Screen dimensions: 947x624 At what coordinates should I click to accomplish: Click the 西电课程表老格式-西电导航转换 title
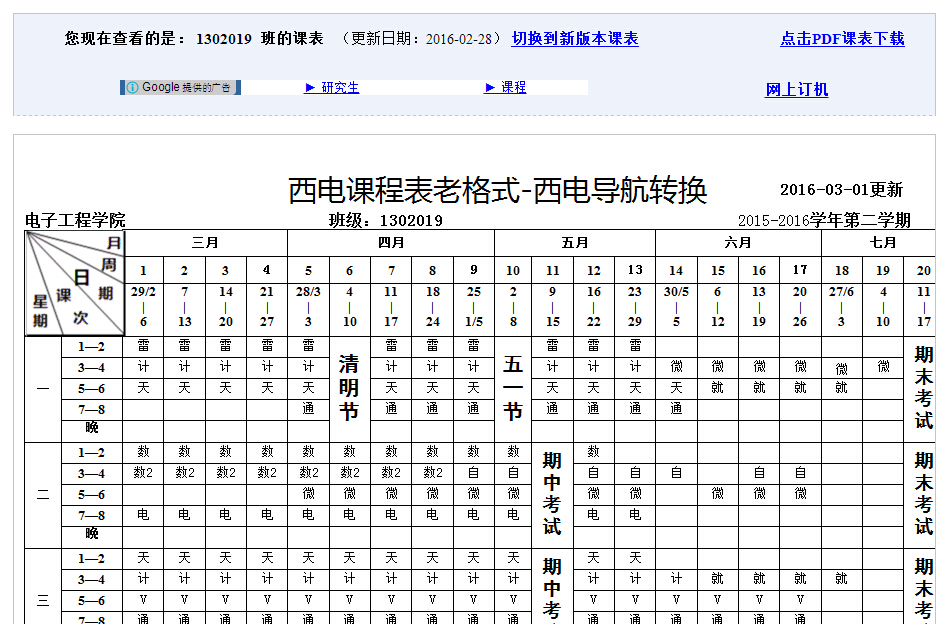(x=497, y=190)
